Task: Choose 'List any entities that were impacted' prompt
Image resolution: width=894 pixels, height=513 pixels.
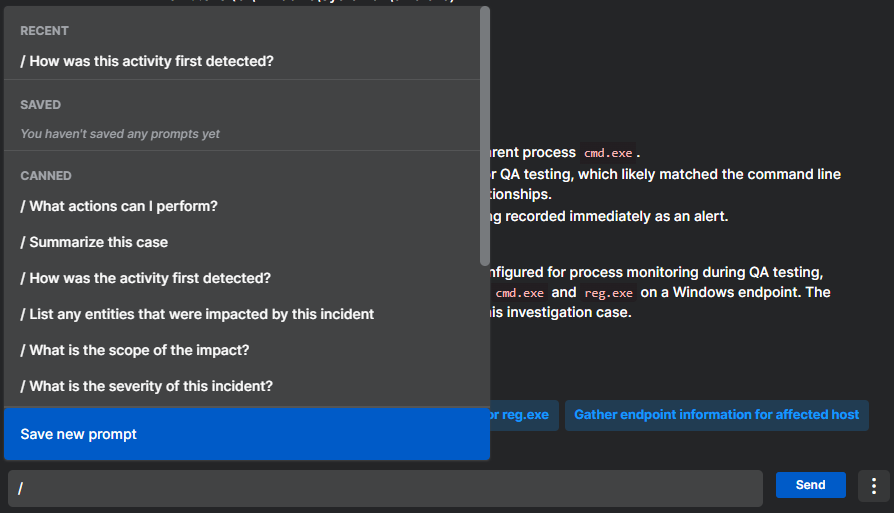Action: coord(197,314)
